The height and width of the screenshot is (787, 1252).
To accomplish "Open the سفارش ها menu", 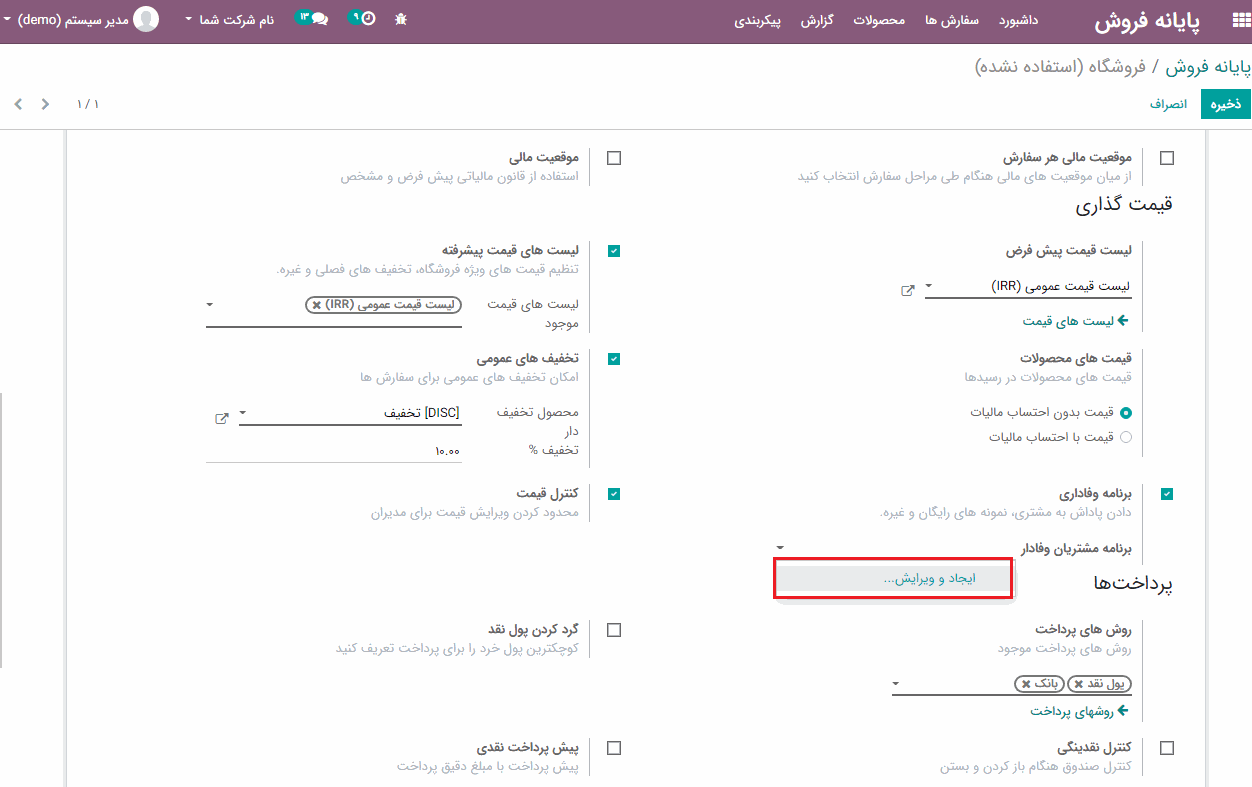I will [x=951, y=20].
